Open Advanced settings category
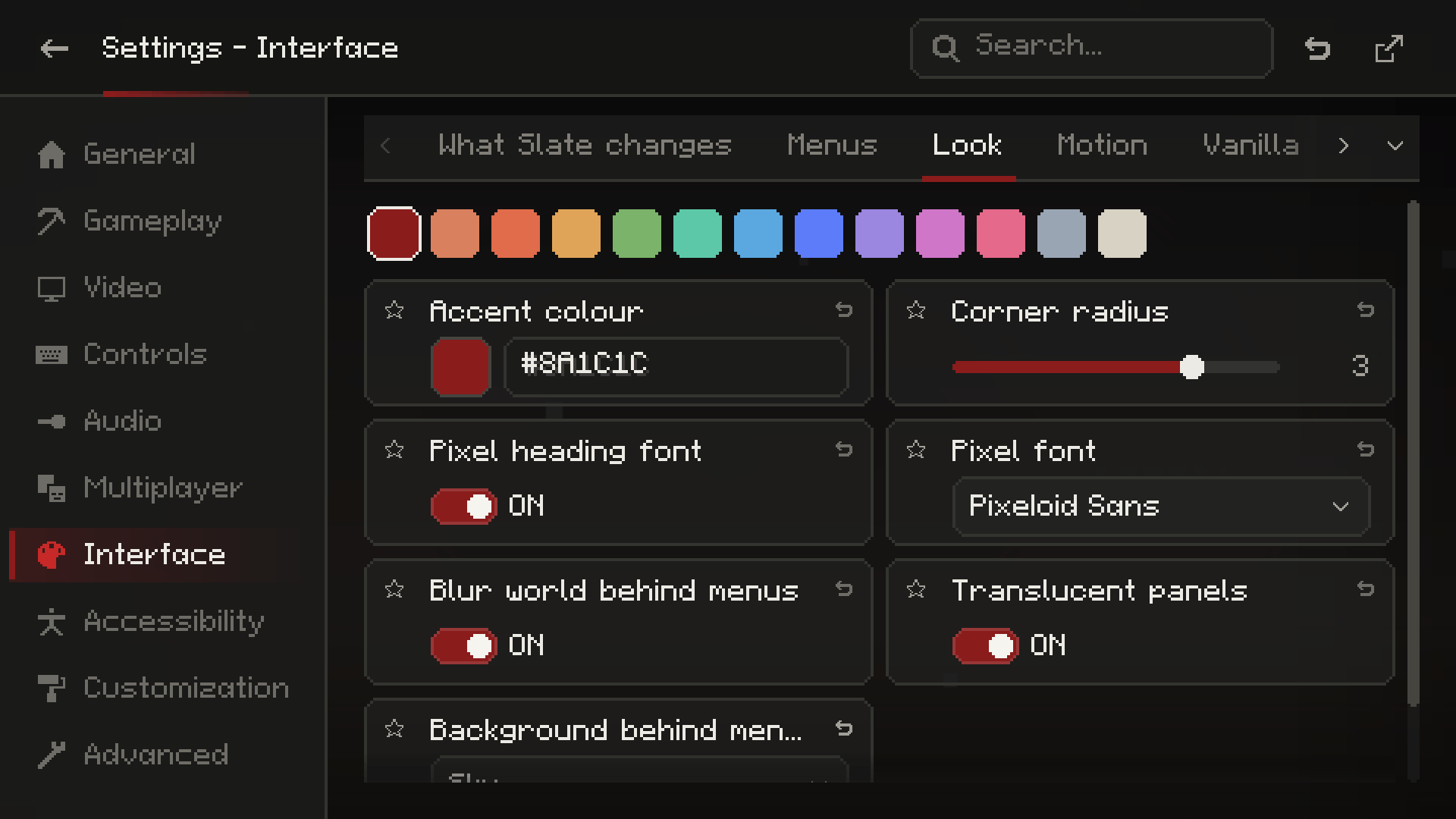1456x819 pixels. (163, 755)
